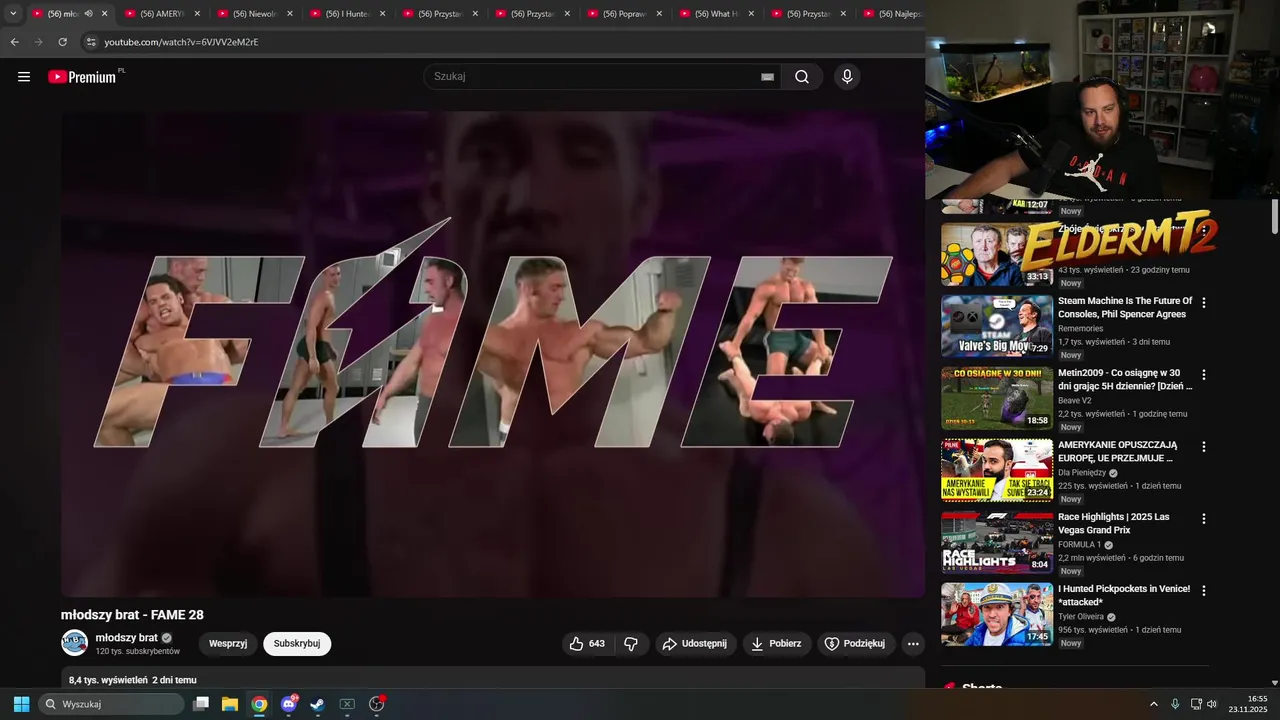Click the browser back arrow
Viewport: 1280px width, 720px height.
pos(14,42)
